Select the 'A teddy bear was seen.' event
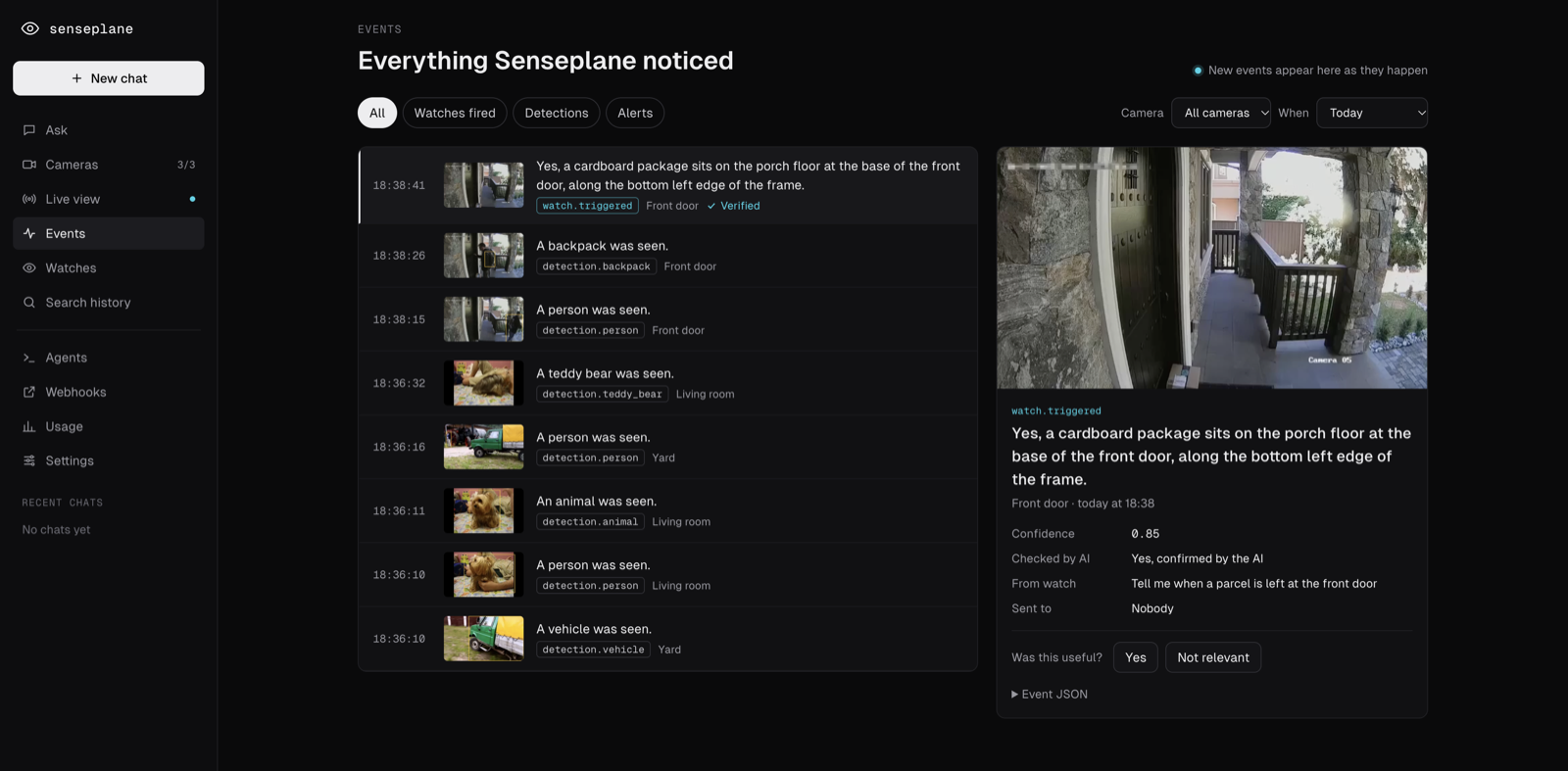Screen dimensions: 1568x771 668,383
